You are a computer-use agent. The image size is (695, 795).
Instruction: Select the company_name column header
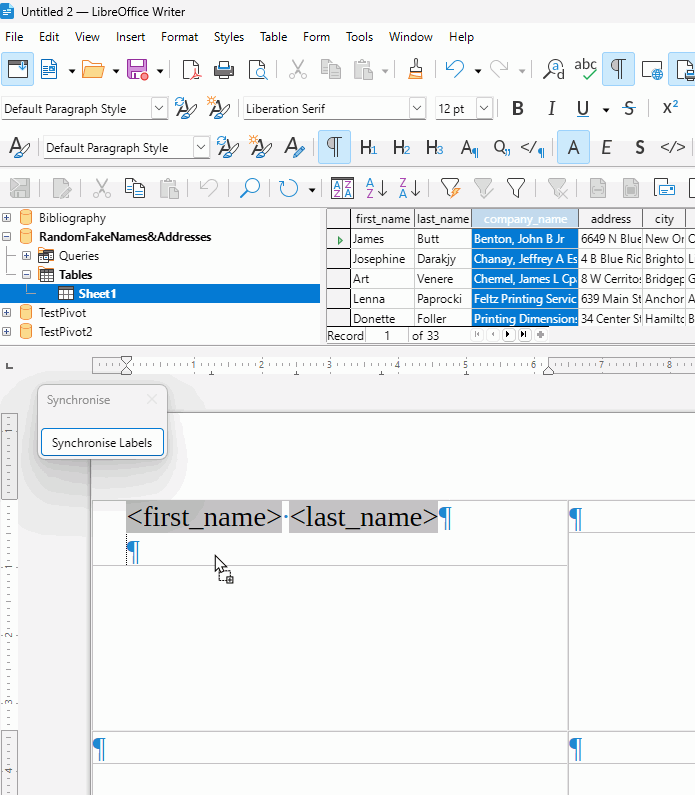click(x=524, y=219)
